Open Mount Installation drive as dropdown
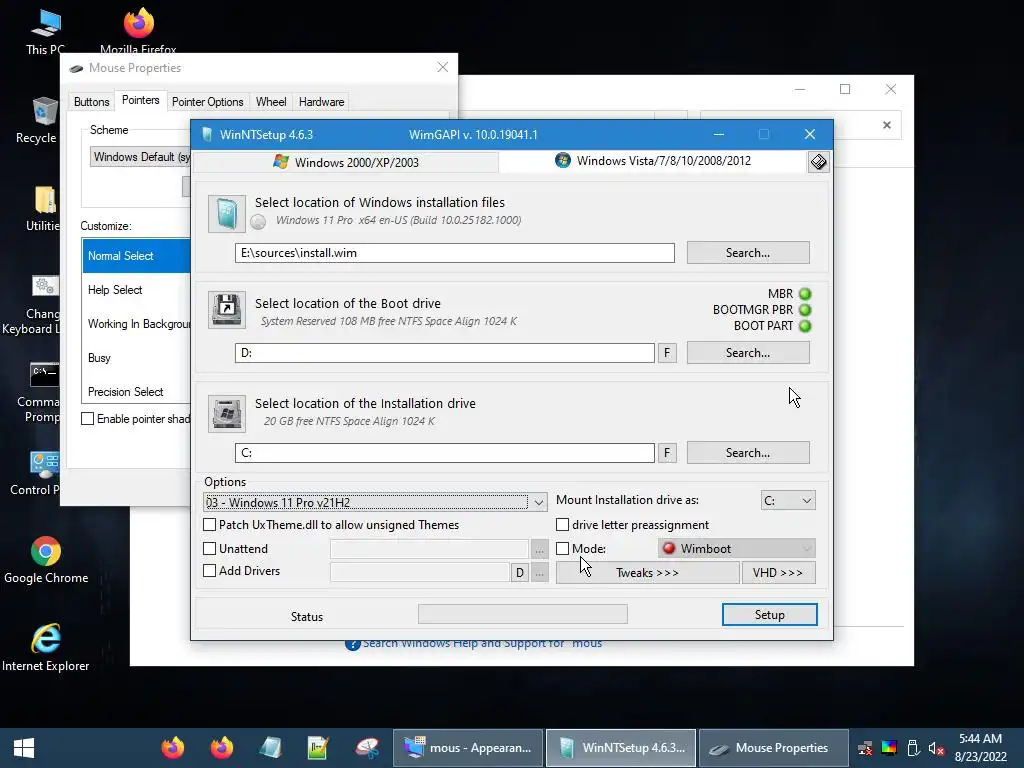The width and height of the screenshot is (1024, 768). (x=788, y=500)
